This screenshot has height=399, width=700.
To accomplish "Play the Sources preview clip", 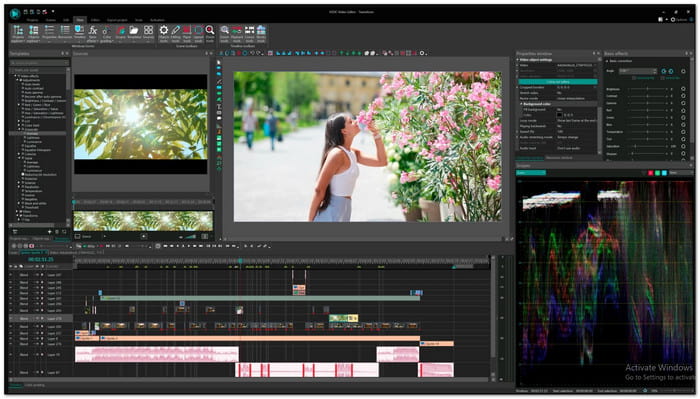I will (105, 237).
